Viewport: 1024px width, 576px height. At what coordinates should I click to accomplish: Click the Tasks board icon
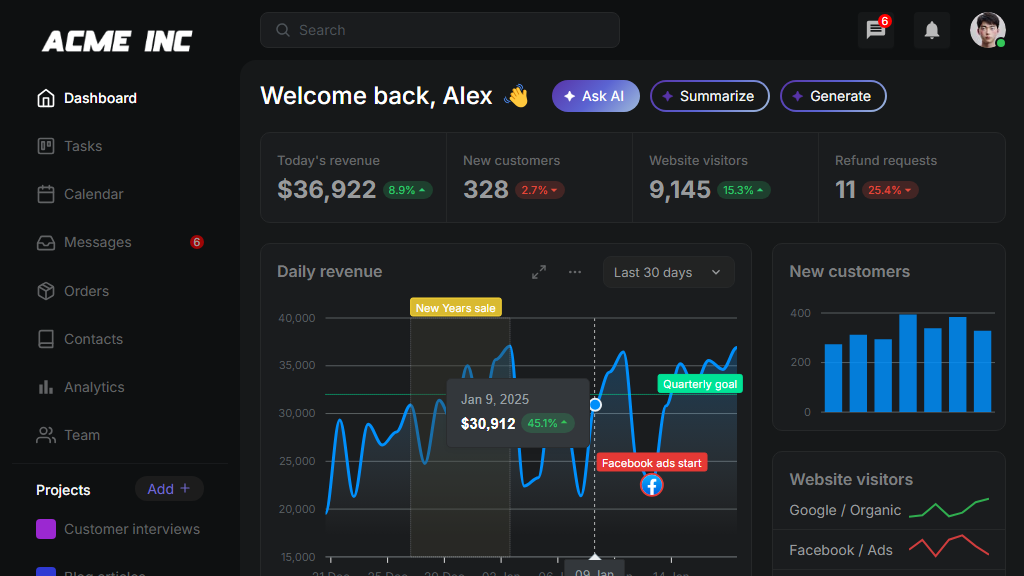pyautogui.click(x=46, y=146)
